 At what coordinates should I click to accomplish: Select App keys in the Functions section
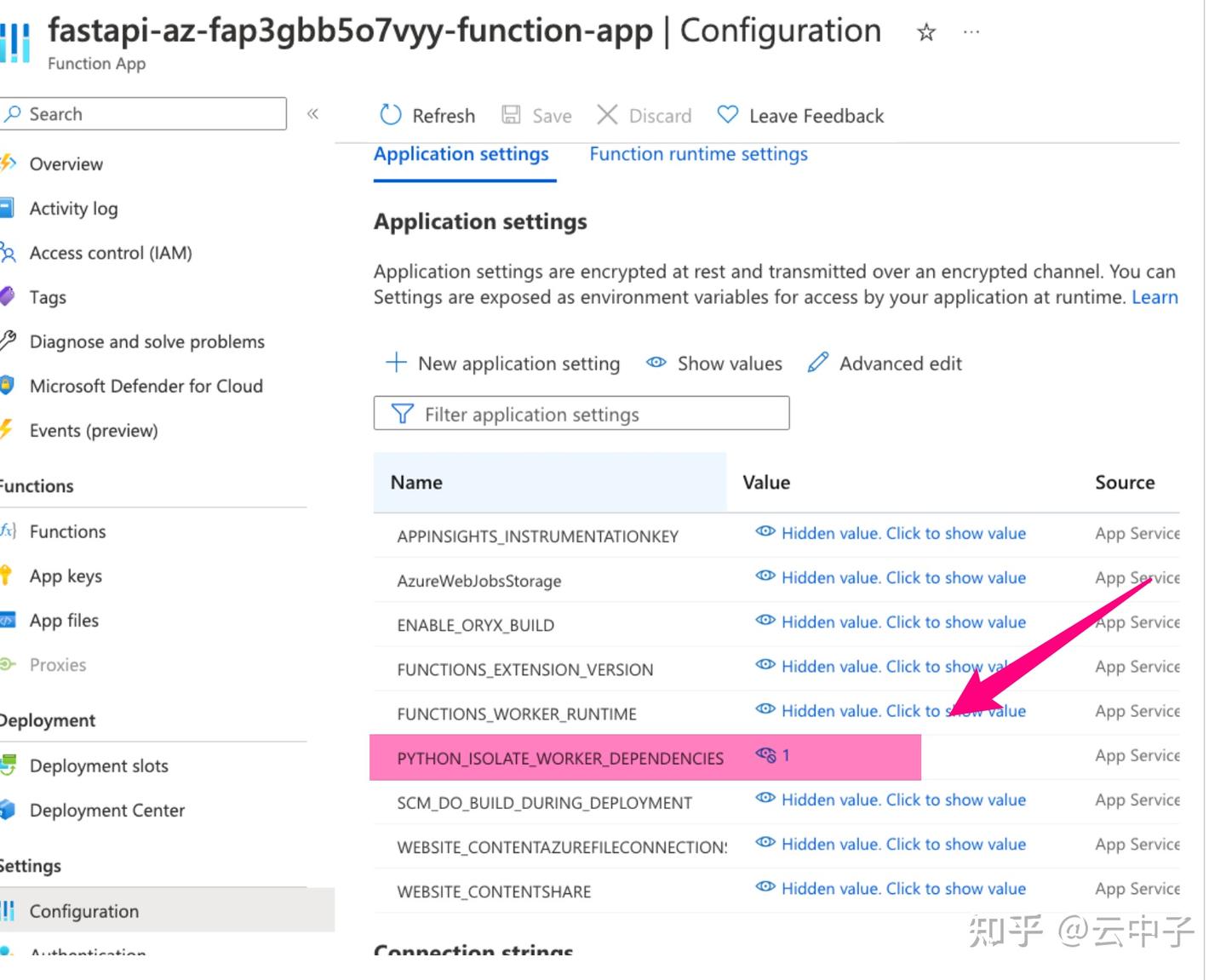point(66,576)
